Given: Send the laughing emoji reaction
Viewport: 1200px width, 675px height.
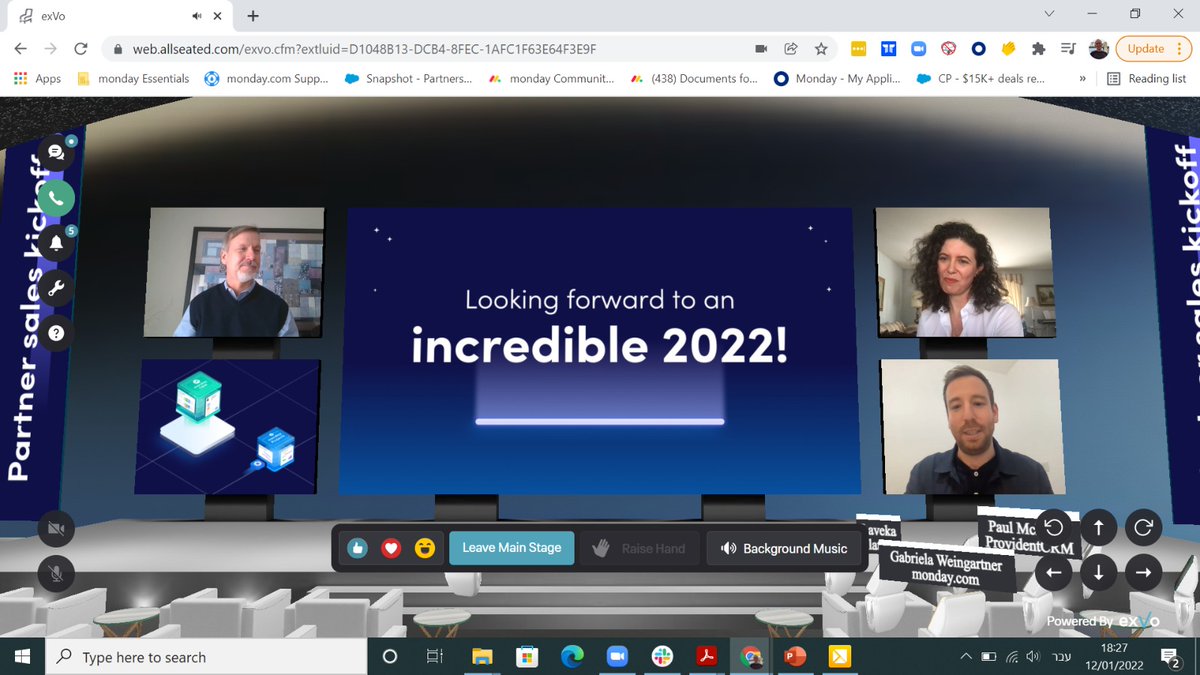Looking at the screenshot, I should tap(424, 548).
